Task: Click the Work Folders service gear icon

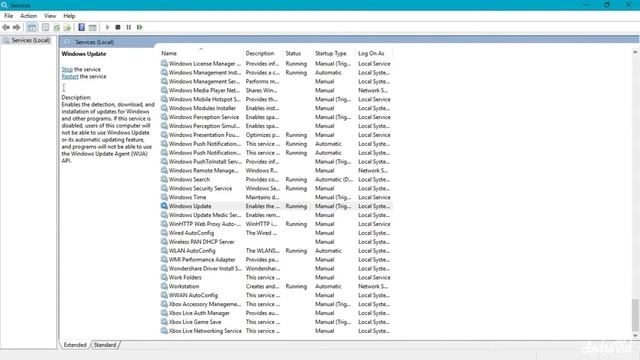Action: click(x=164, y=277)
